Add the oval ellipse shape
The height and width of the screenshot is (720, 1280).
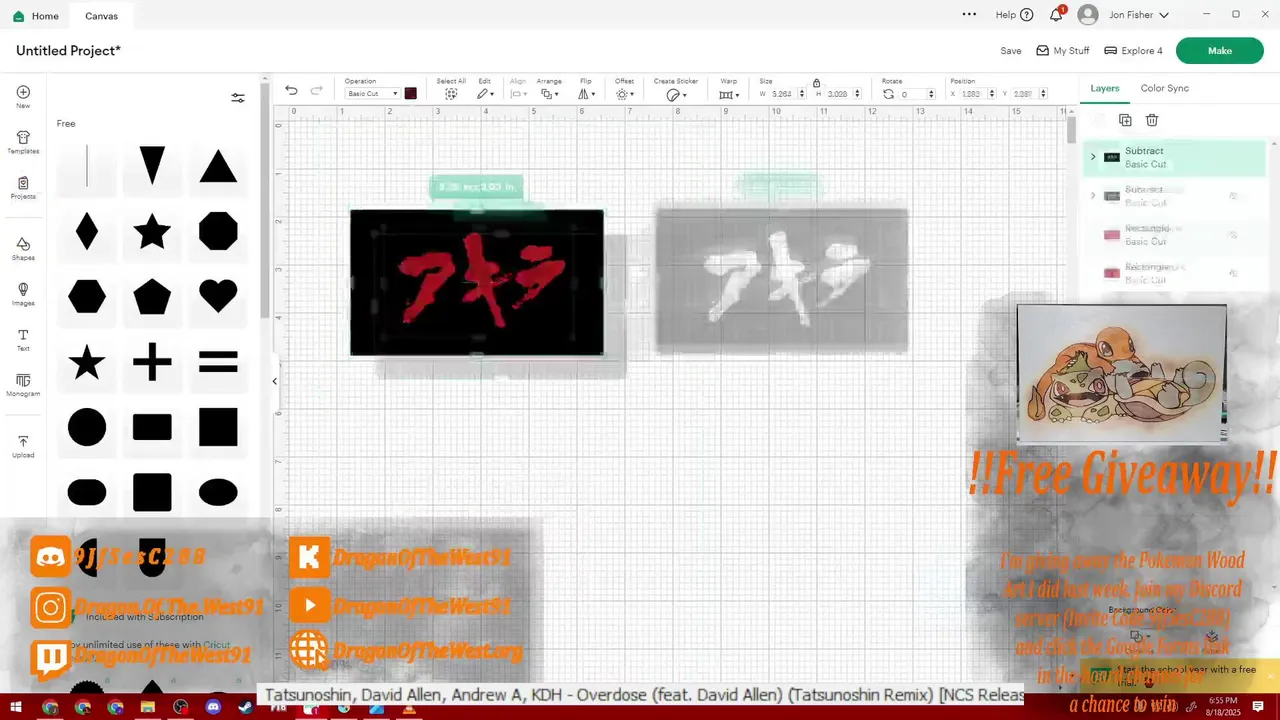click(218, 492)
